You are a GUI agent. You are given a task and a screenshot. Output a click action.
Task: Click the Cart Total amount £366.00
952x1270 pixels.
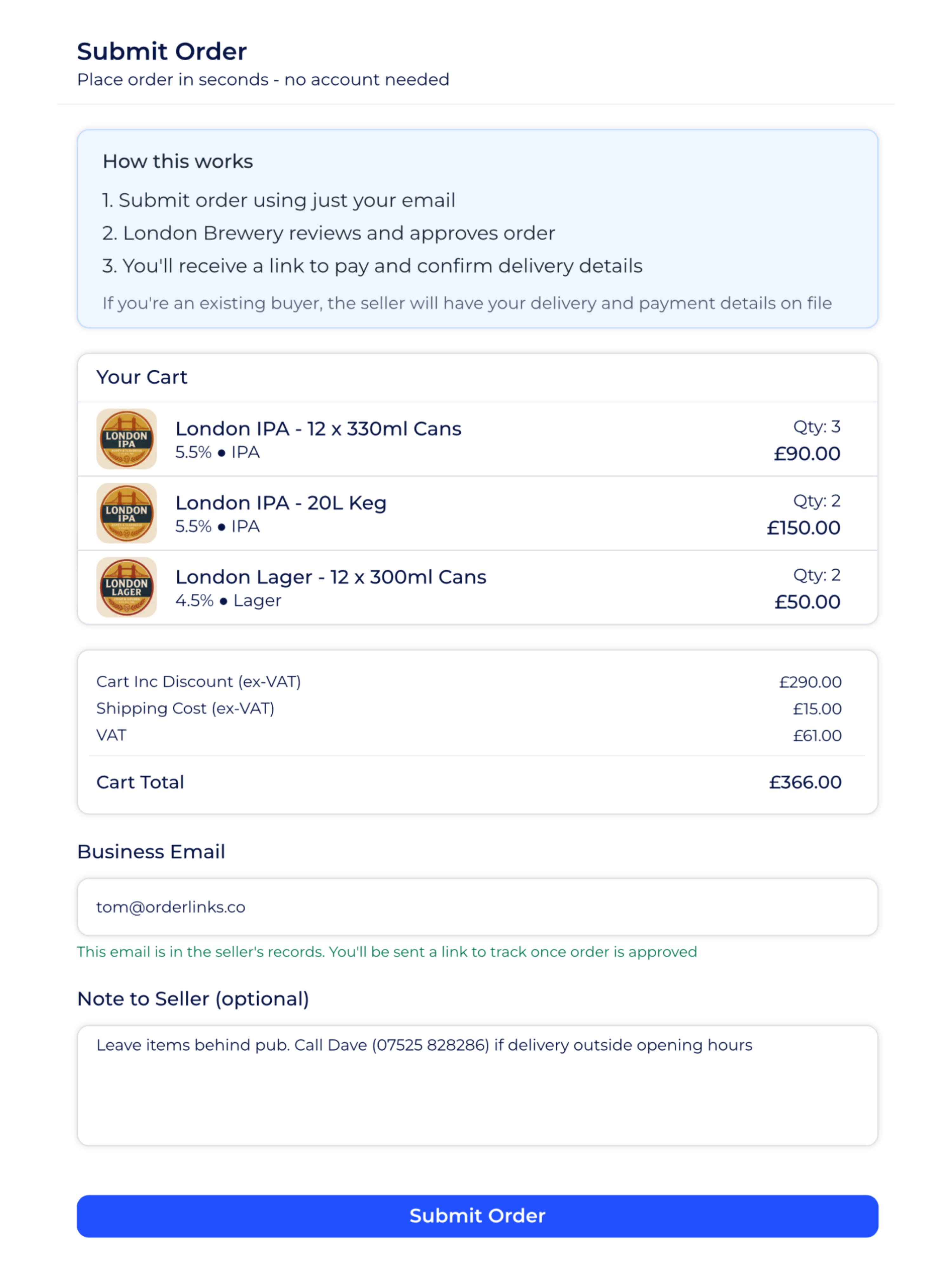[804, 781]
